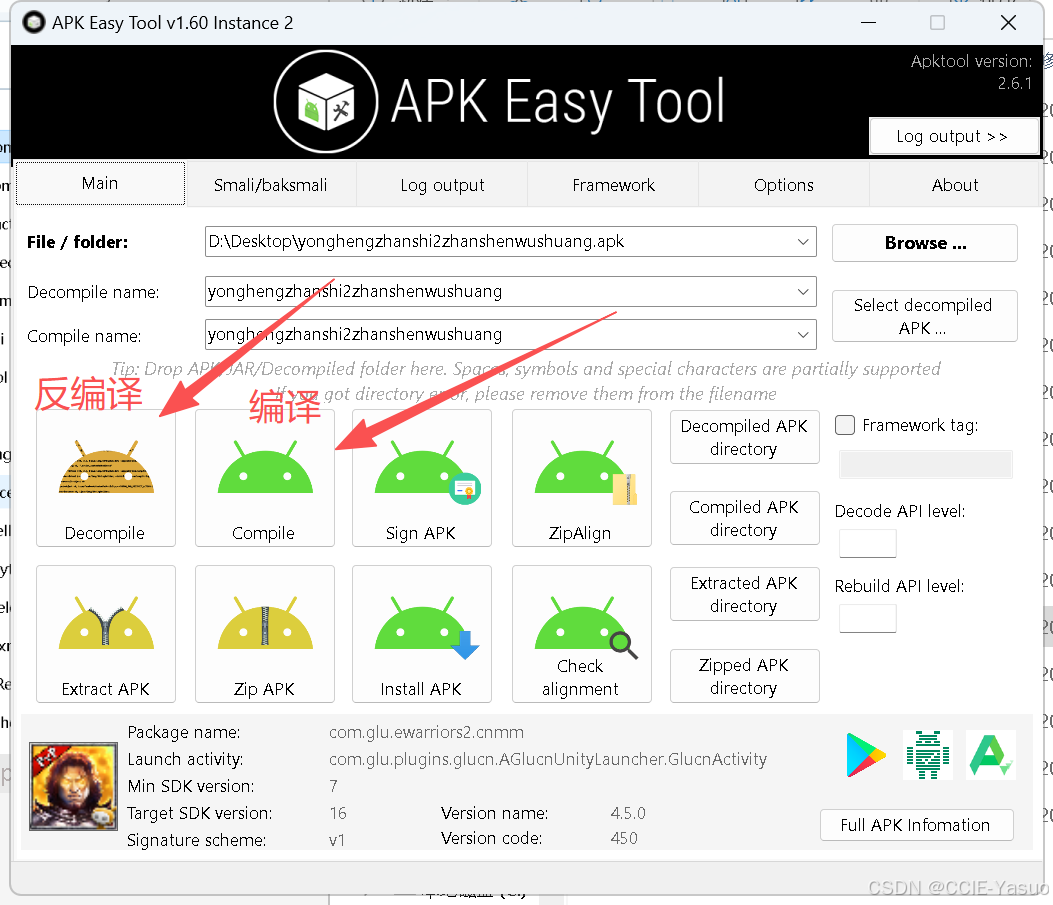Click Select decompiled APK ... button
This screenshot has width=1053, height=905.
pos(925,316)
